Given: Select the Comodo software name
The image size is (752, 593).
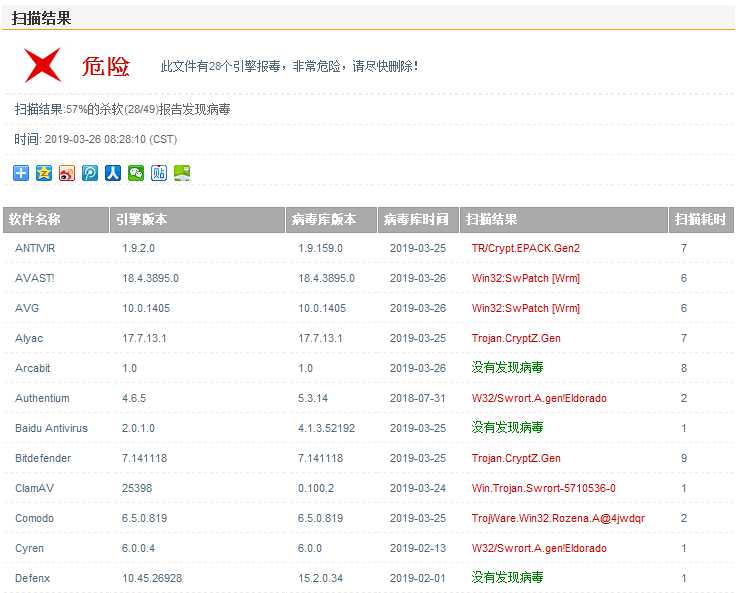Looking at the screenshot, I should [x=34, y=518].
